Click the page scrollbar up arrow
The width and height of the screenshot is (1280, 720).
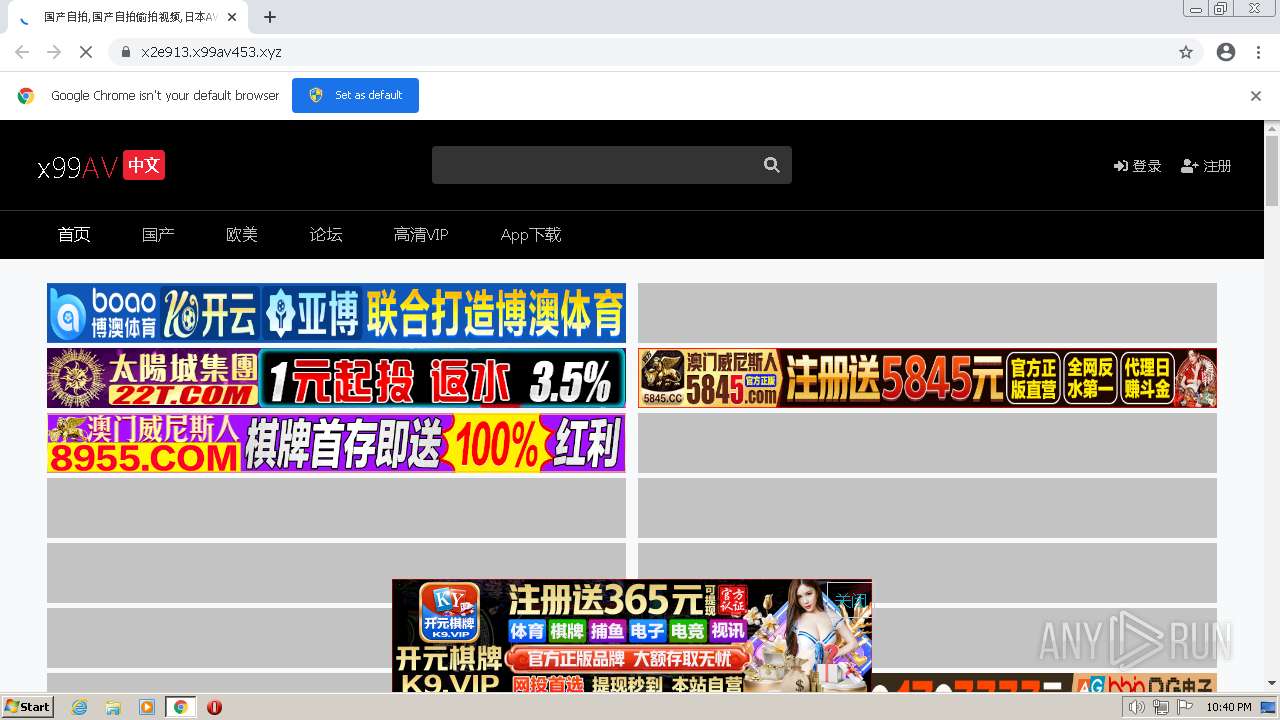coord(1272,128)
